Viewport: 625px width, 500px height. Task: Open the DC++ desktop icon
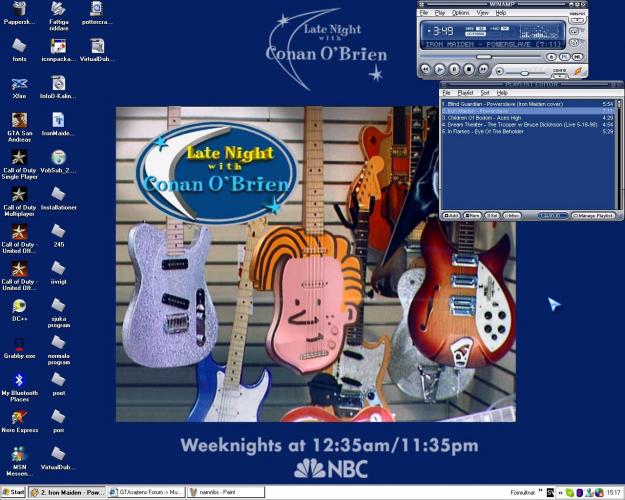point(19,310)
